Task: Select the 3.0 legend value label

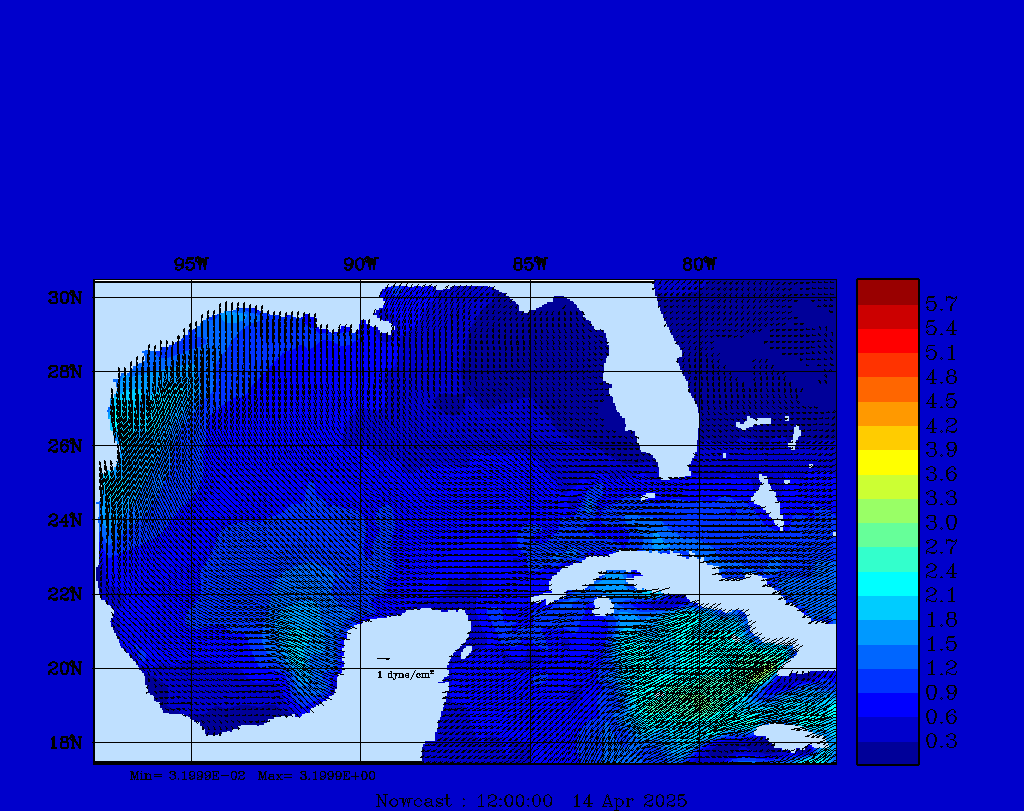Action: tap(941, 523)
